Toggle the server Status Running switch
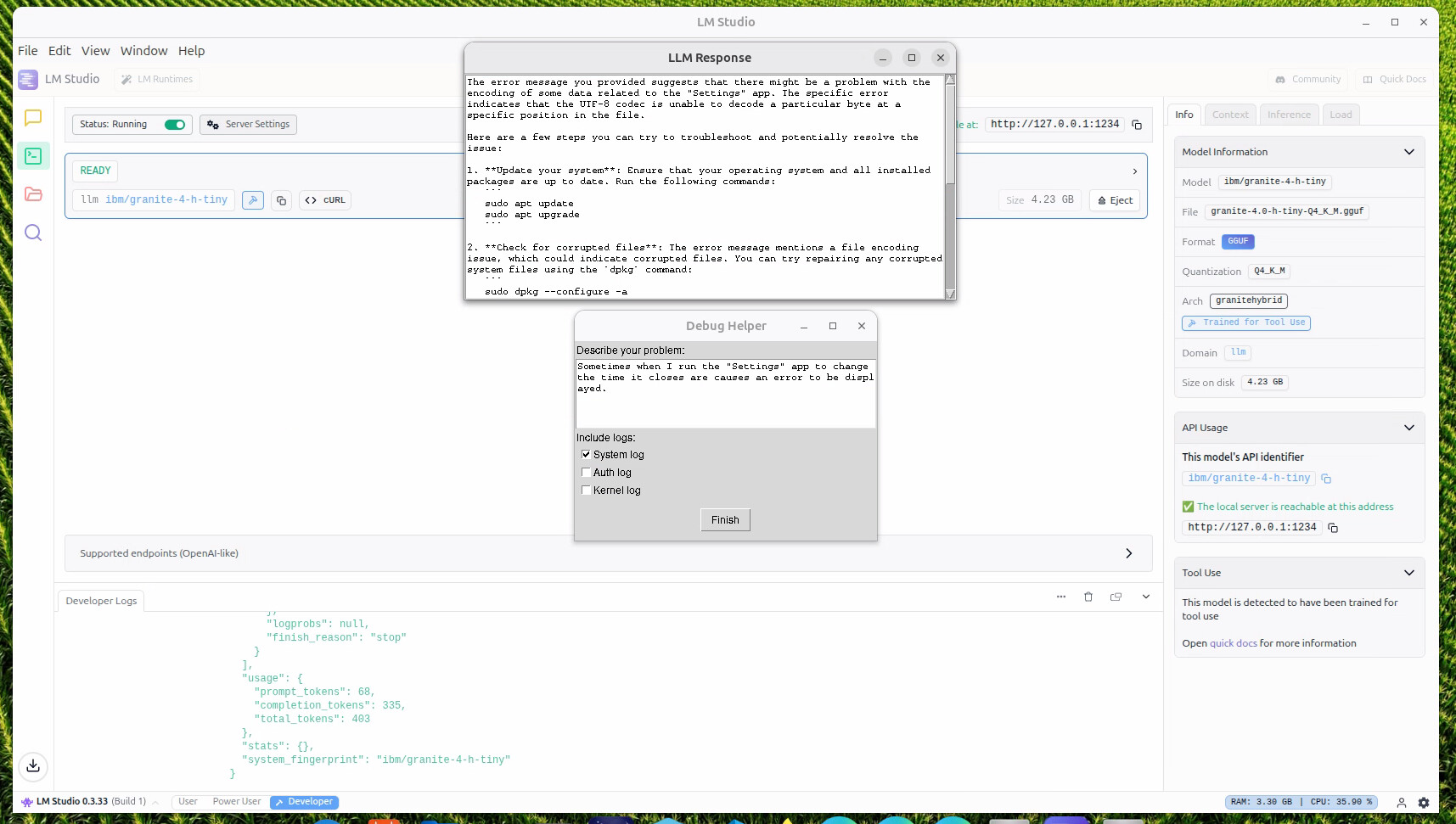 (x=175, y=125)
